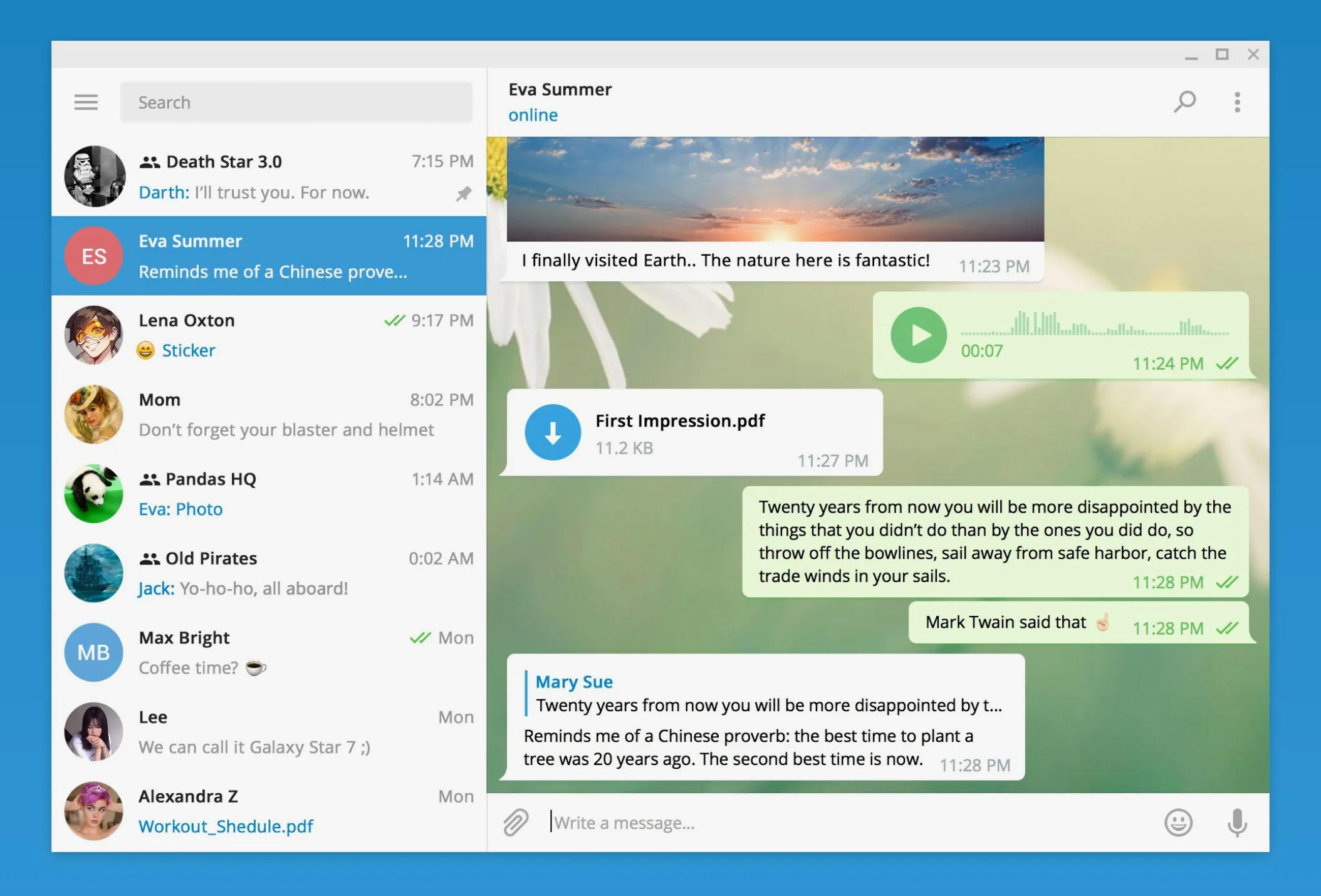The image size is (1321, 896).
Task: Select the Lena Oxton conversation
Action: pos(272,335)
